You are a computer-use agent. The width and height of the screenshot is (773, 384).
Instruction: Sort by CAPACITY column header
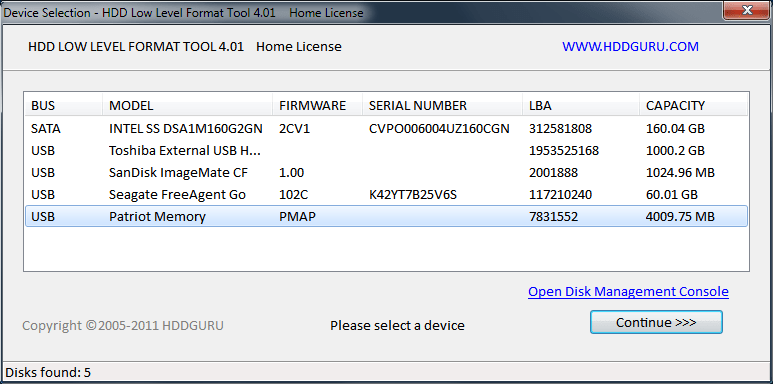[694, 105]
